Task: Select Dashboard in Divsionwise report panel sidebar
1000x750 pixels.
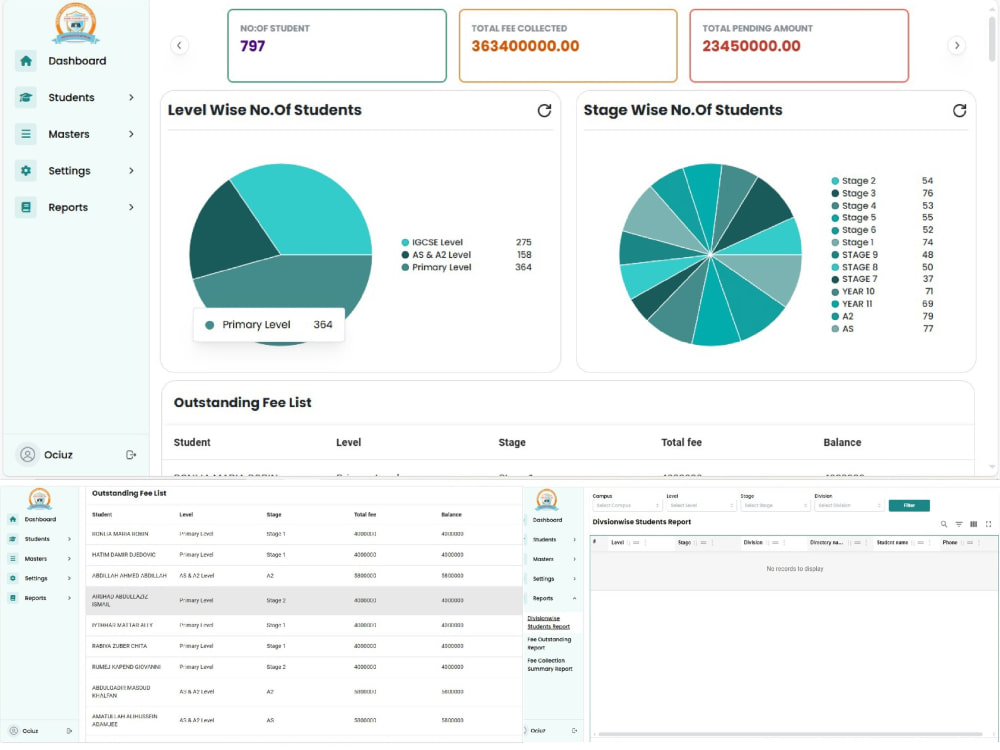Action: (x=547, y=520)
